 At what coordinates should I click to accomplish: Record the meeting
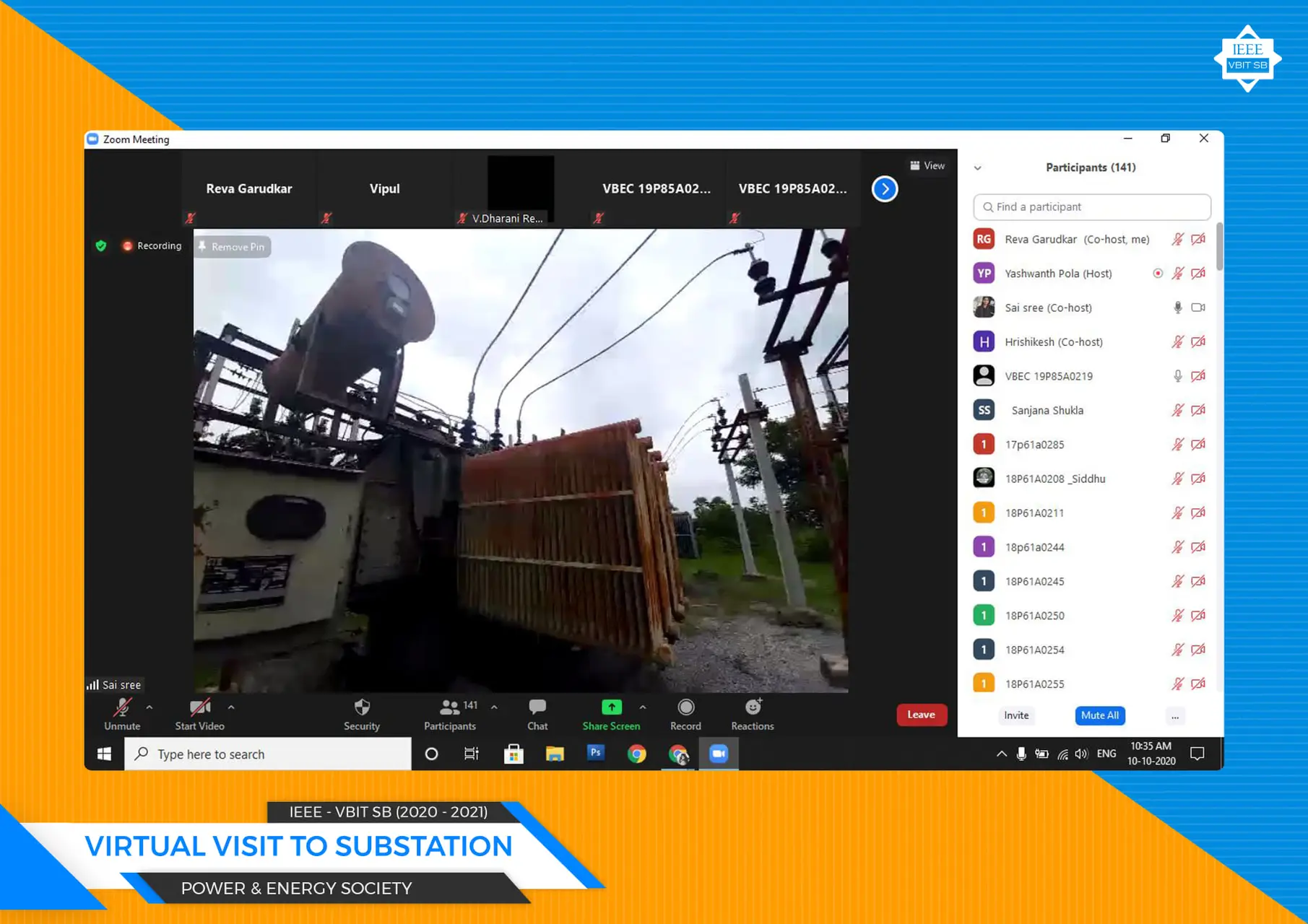click(x=685, y=715)
